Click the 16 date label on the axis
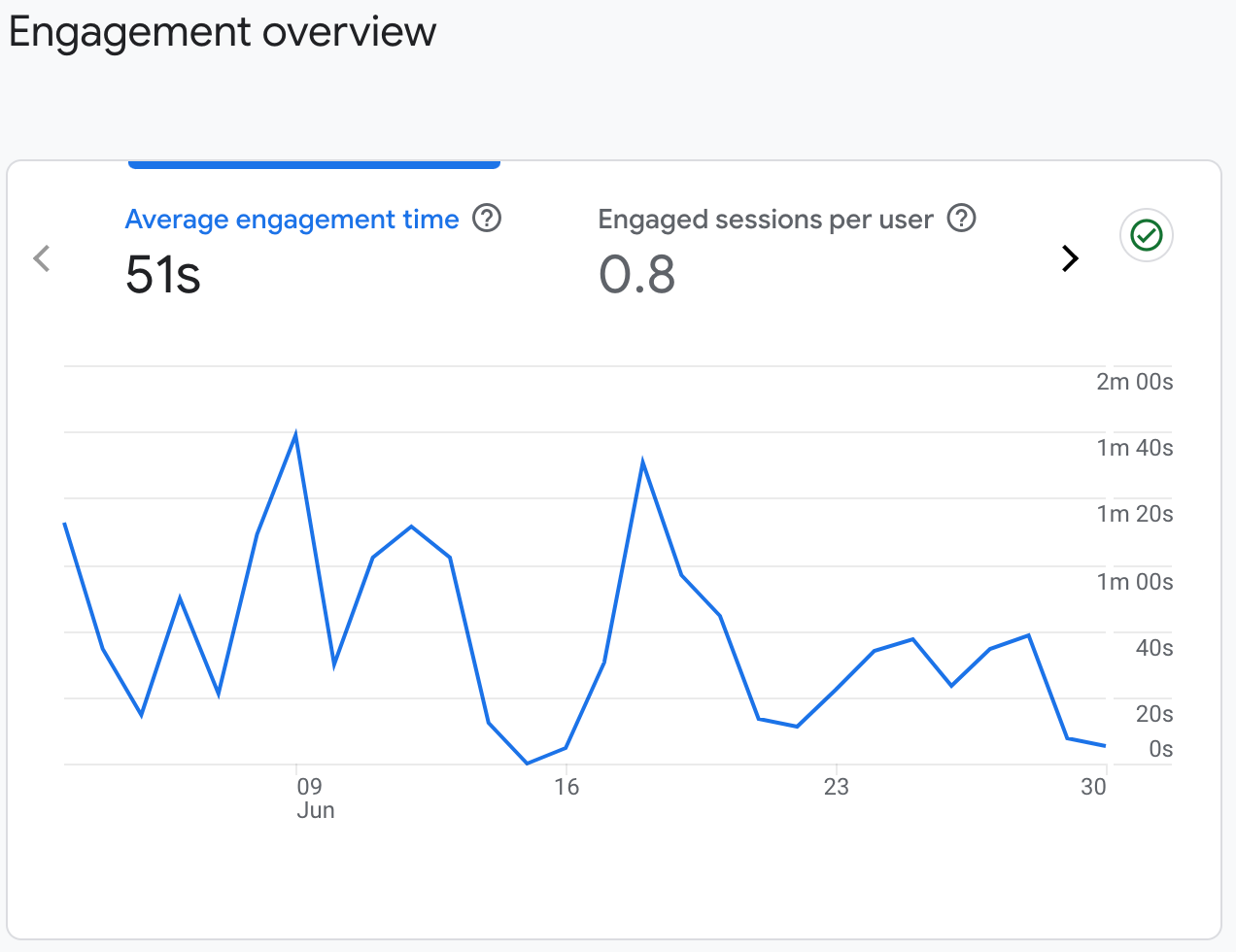 tap(566, 787)
